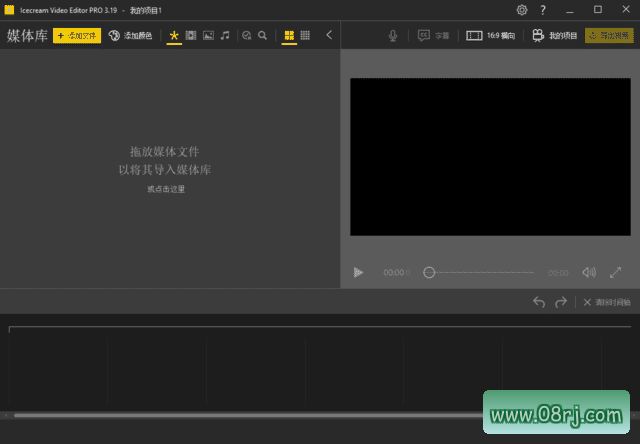Click the Icecream Video Editor app logo

pyautogui.click(x=9, y=10)
